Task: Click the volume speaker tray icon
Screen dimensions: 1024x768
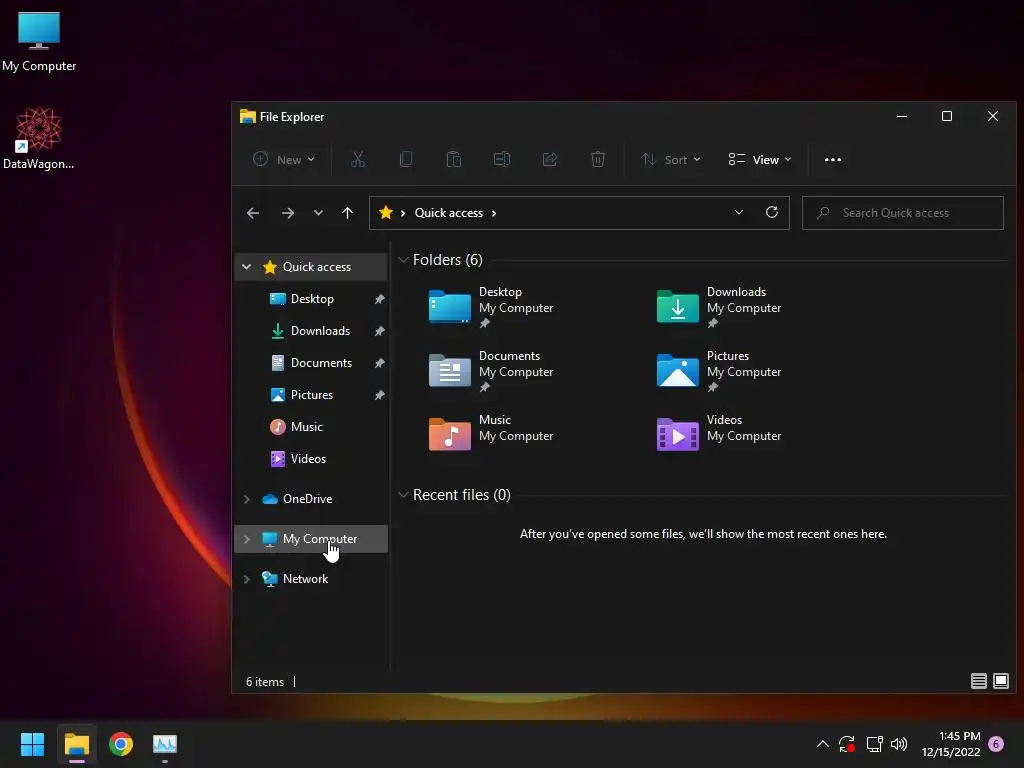Action: click(899, 744)
